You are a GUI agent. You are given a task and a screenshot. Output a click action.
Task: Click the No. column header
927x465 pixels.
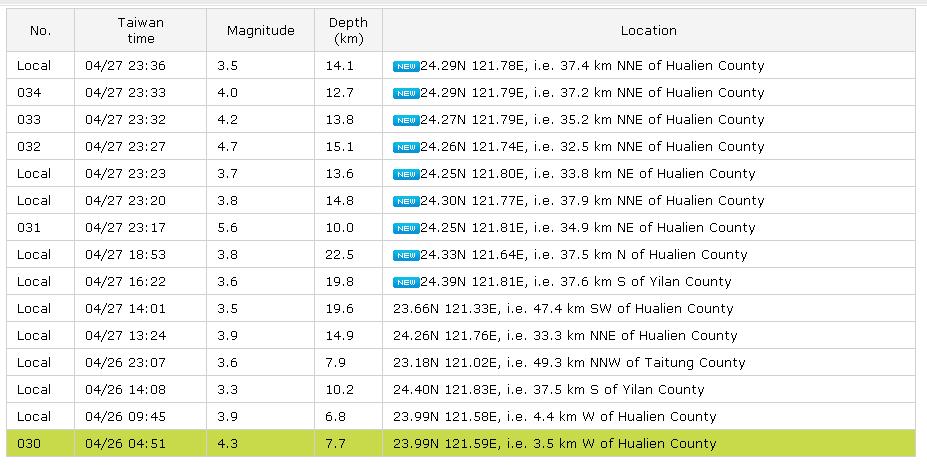[x=40, y=31]
